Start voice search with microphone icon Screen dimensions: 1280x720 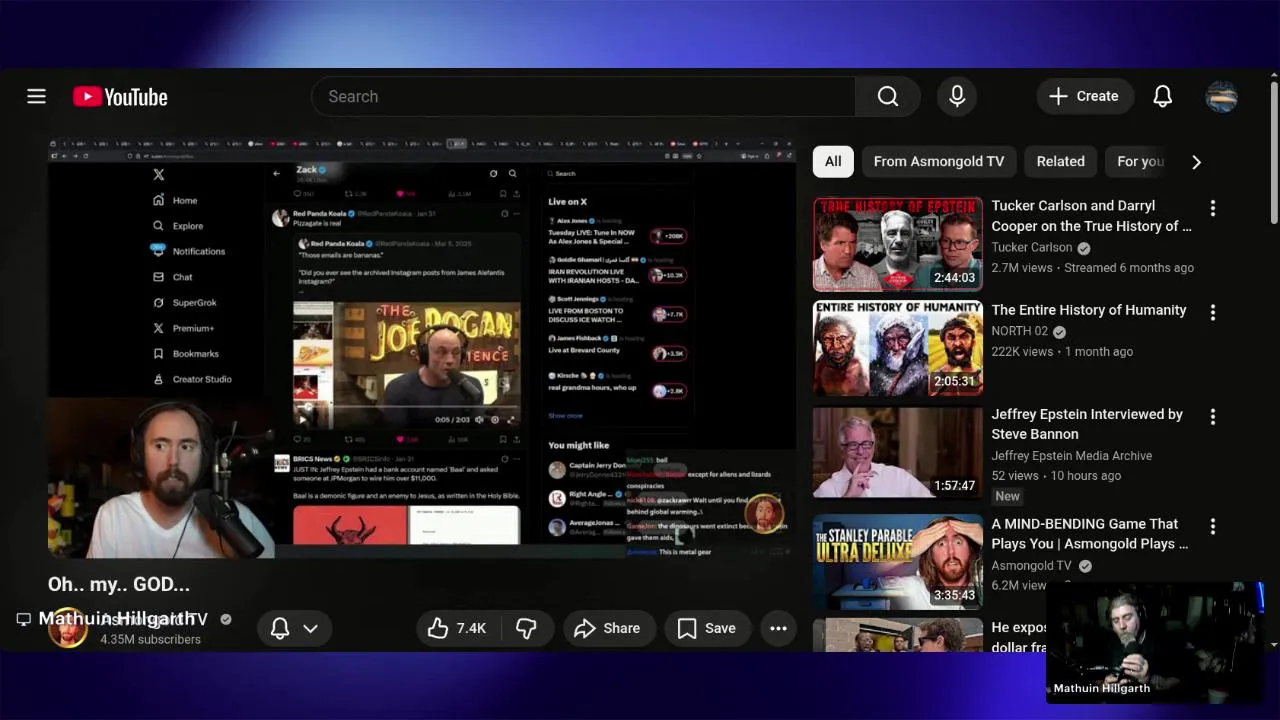957,96
